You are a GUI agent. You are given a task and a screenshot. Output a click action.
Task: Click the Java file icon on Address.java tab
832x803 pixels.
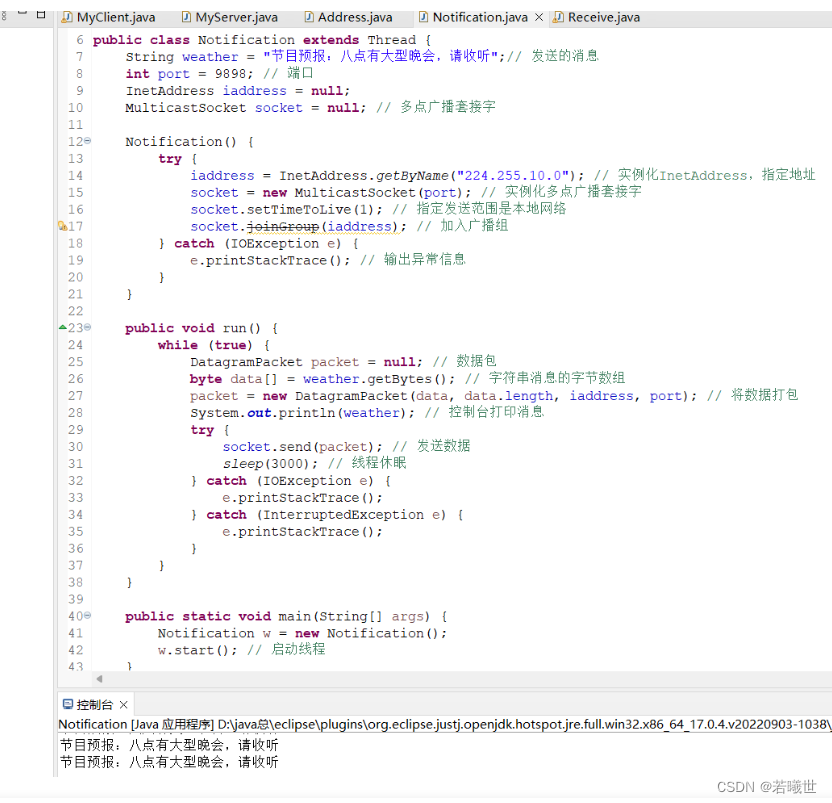(309, 18)
